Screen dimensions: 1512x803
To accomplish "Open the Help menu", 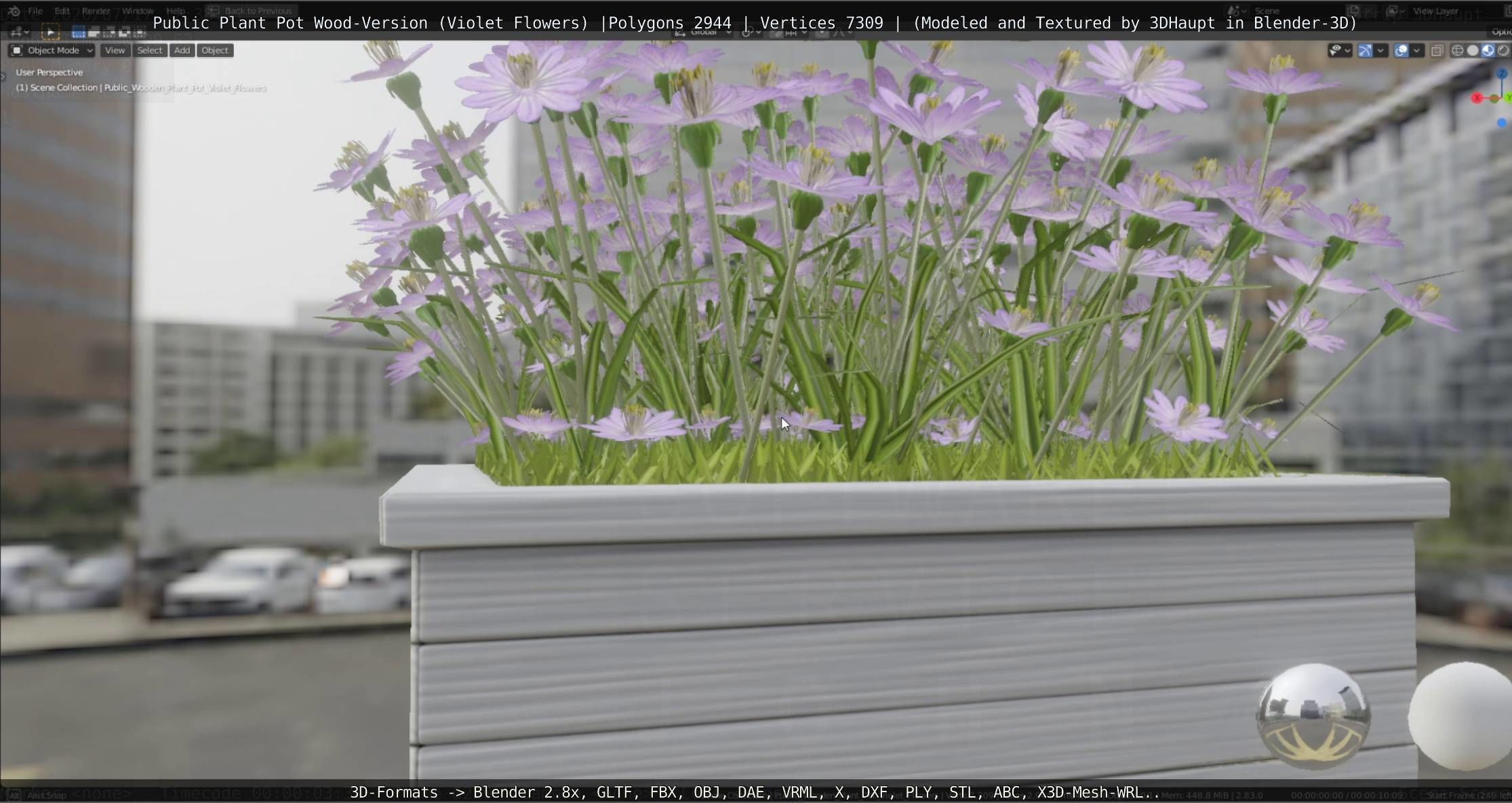I will pos(176,11).
